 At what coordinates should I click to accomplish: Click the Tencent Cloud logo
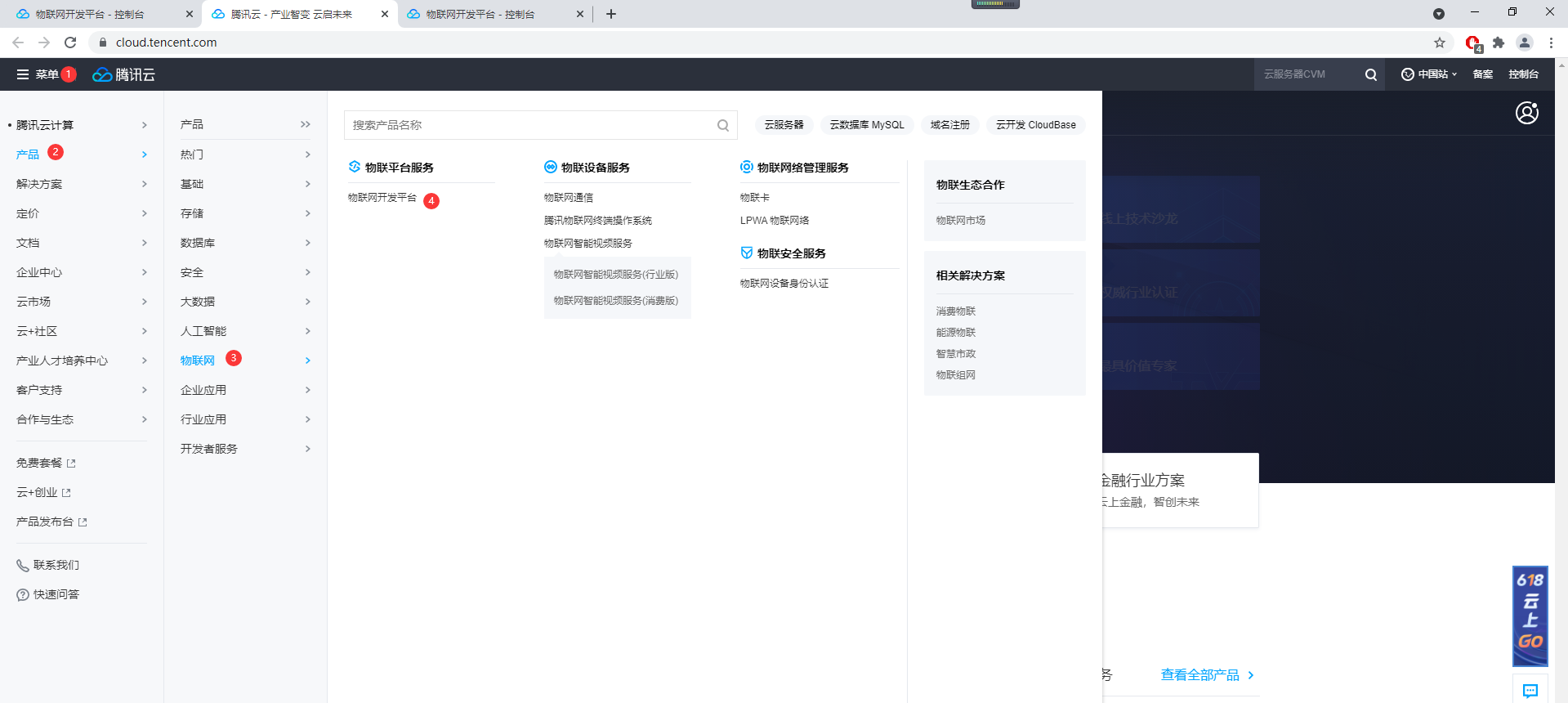(123, 74)
